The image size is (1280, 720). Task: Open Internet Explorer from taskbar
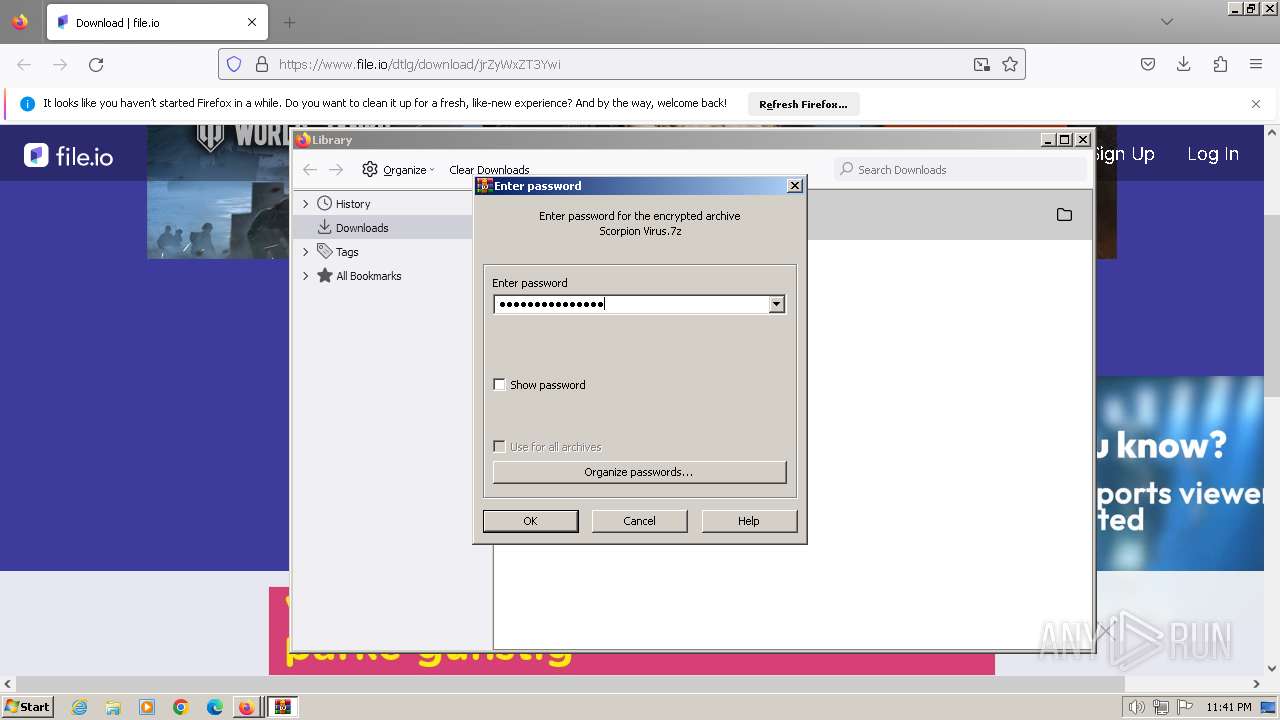(x=80, y=707)
